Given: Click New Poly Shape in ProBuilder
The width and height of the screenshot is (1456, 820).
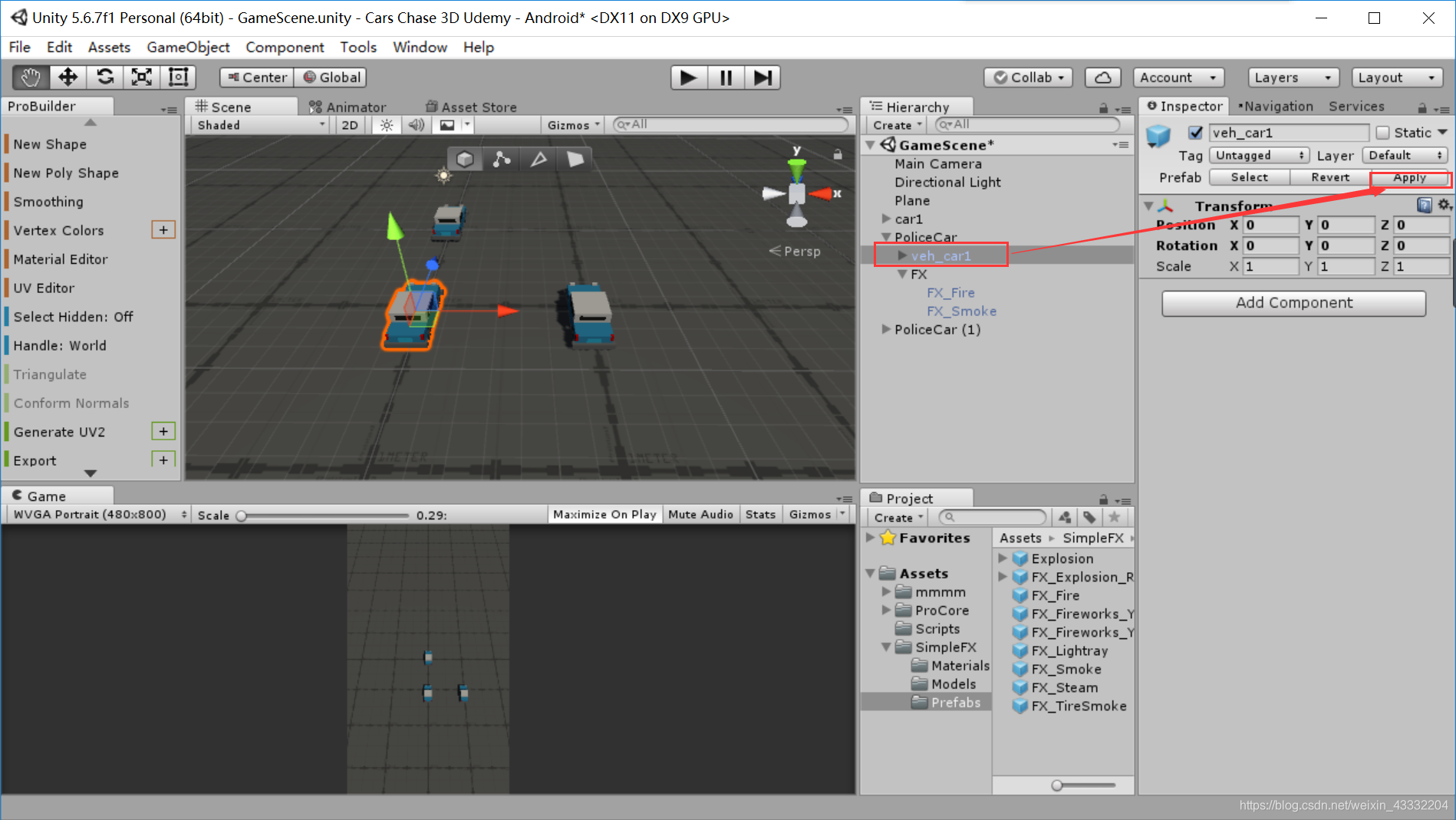Looking at the screenshot, I should click(66, 173).
